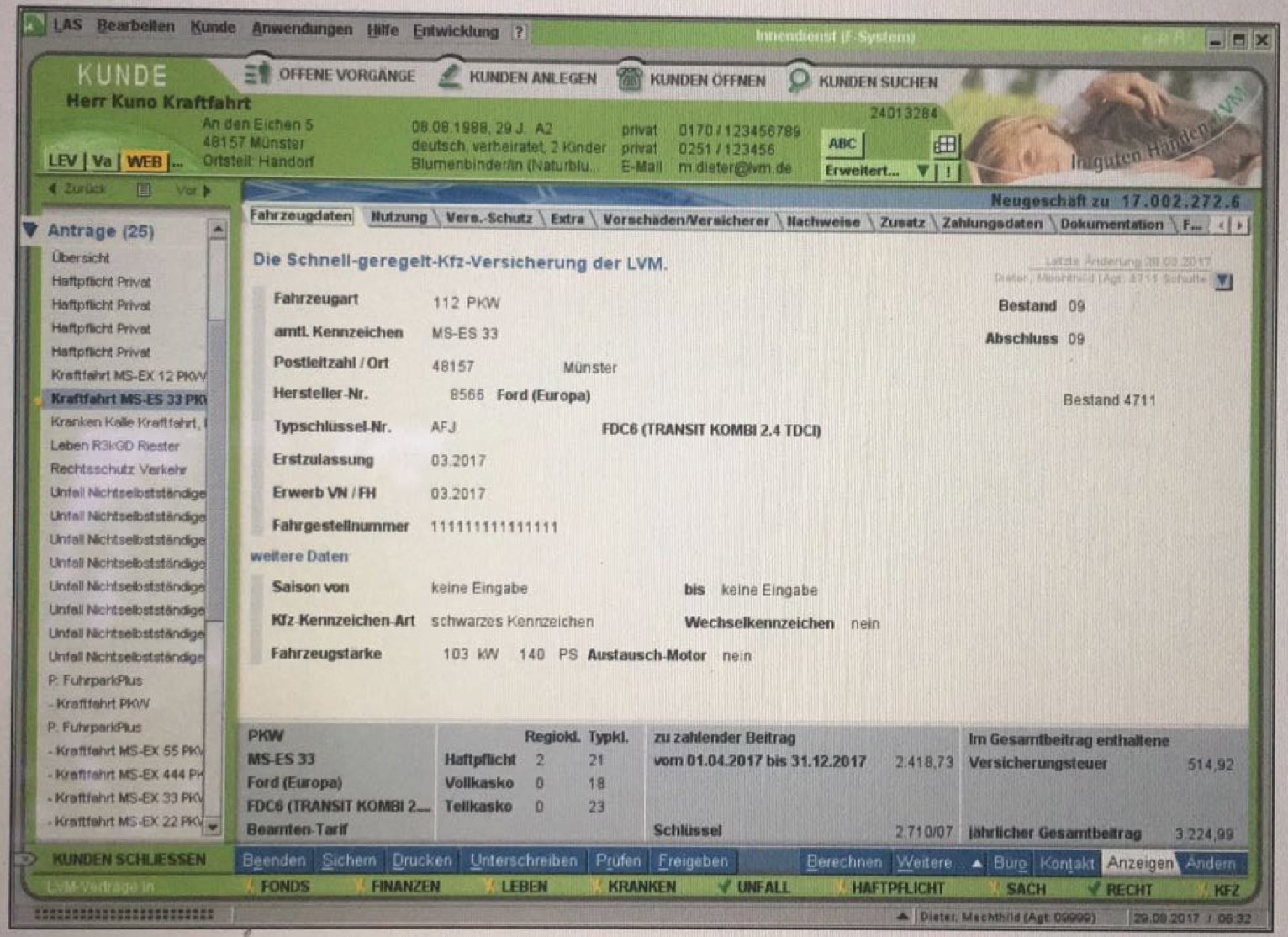Select Übersicht in the Anträge list

tap(81, 257)
